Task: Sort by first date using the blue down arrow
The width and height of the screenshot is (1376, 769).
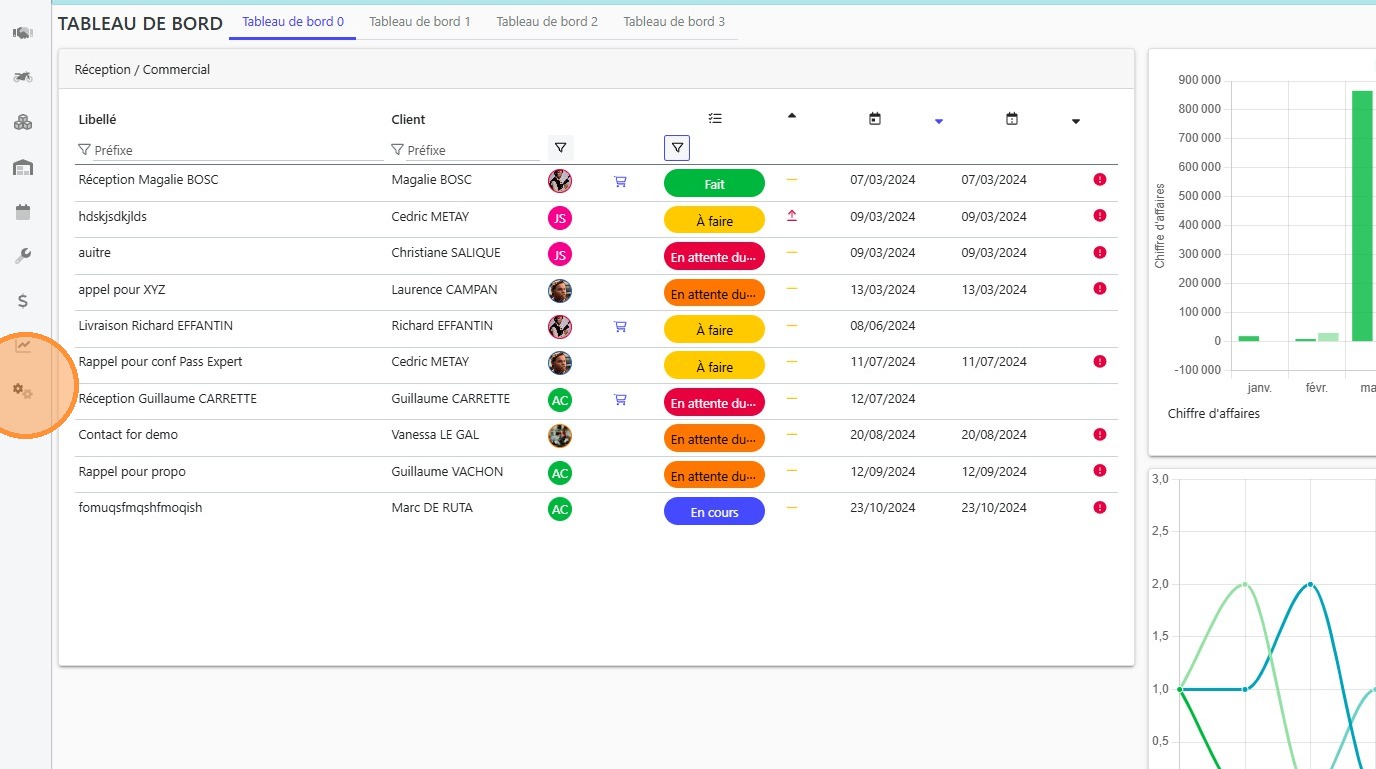Action: pyautogui.click(x=939, y=122)
